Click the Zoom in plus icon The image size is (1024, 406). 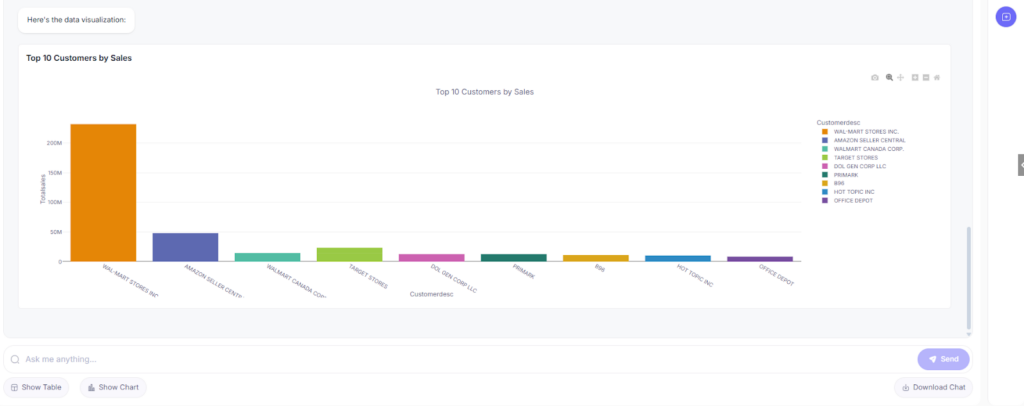click(915, 77)
